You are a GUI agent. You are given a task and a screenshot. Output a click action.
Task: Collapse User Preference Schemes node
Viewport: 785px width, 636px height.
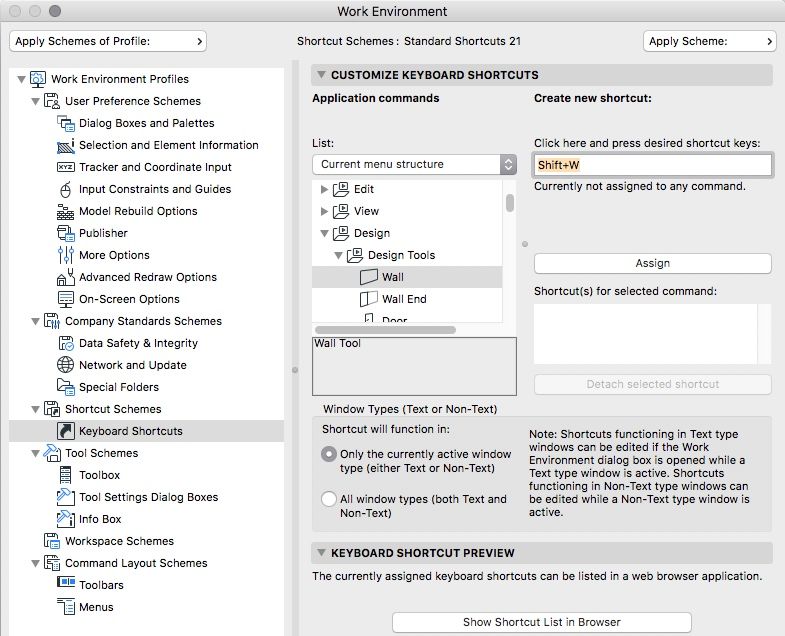click(36, 101)
